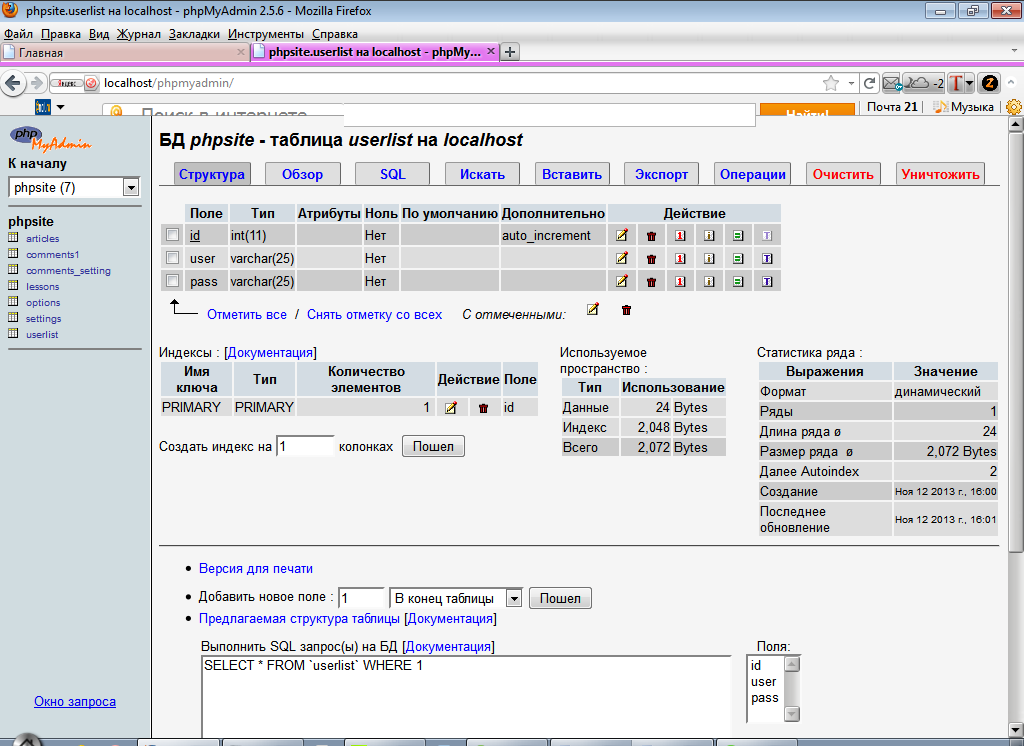The height and width of the screenshot is (746, 1024).
Task: Add fulltext index icon on user row
Action: pos(767,259)
